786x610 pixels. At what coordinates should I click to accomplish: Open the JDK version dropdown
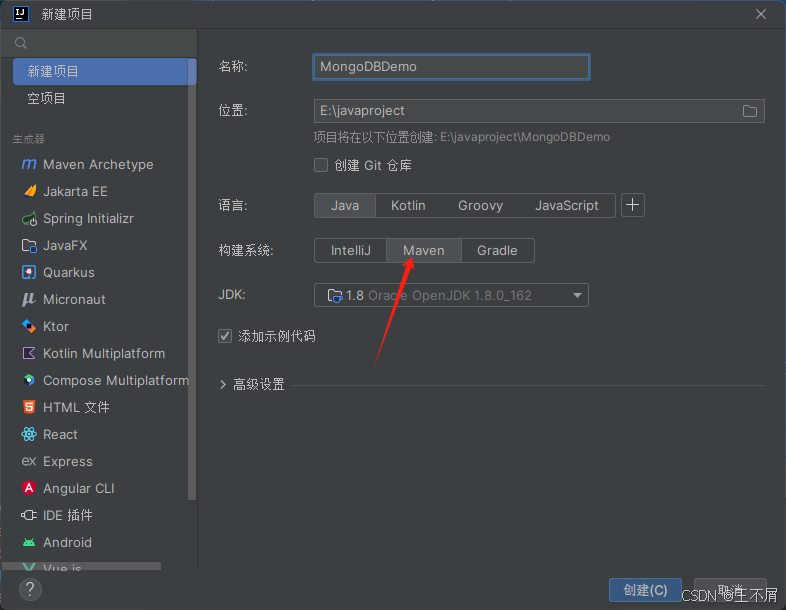point(451,295)
